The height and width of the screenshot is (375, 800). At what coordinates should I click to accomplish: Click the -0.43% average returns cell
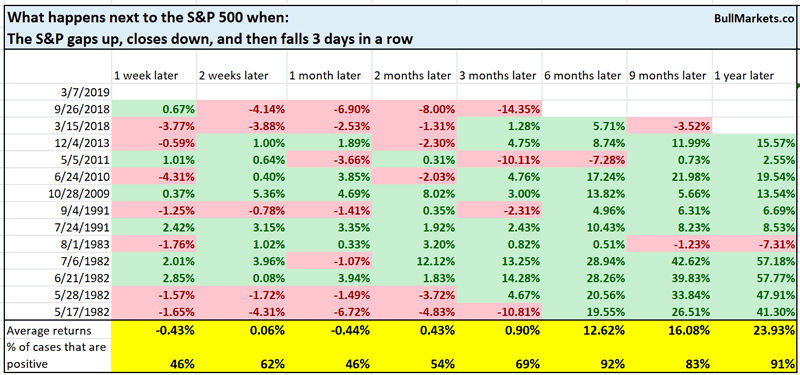point(154,330)
